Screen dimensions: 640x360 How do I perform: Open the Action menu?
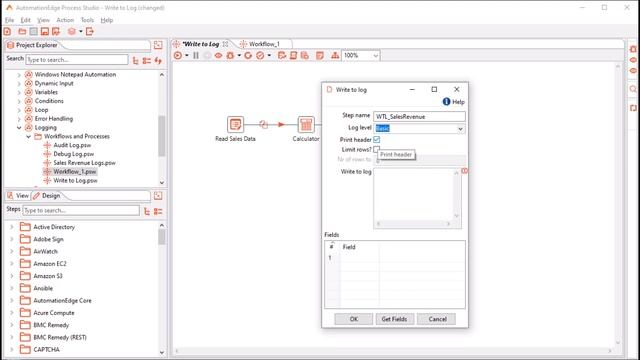(65, 20)
